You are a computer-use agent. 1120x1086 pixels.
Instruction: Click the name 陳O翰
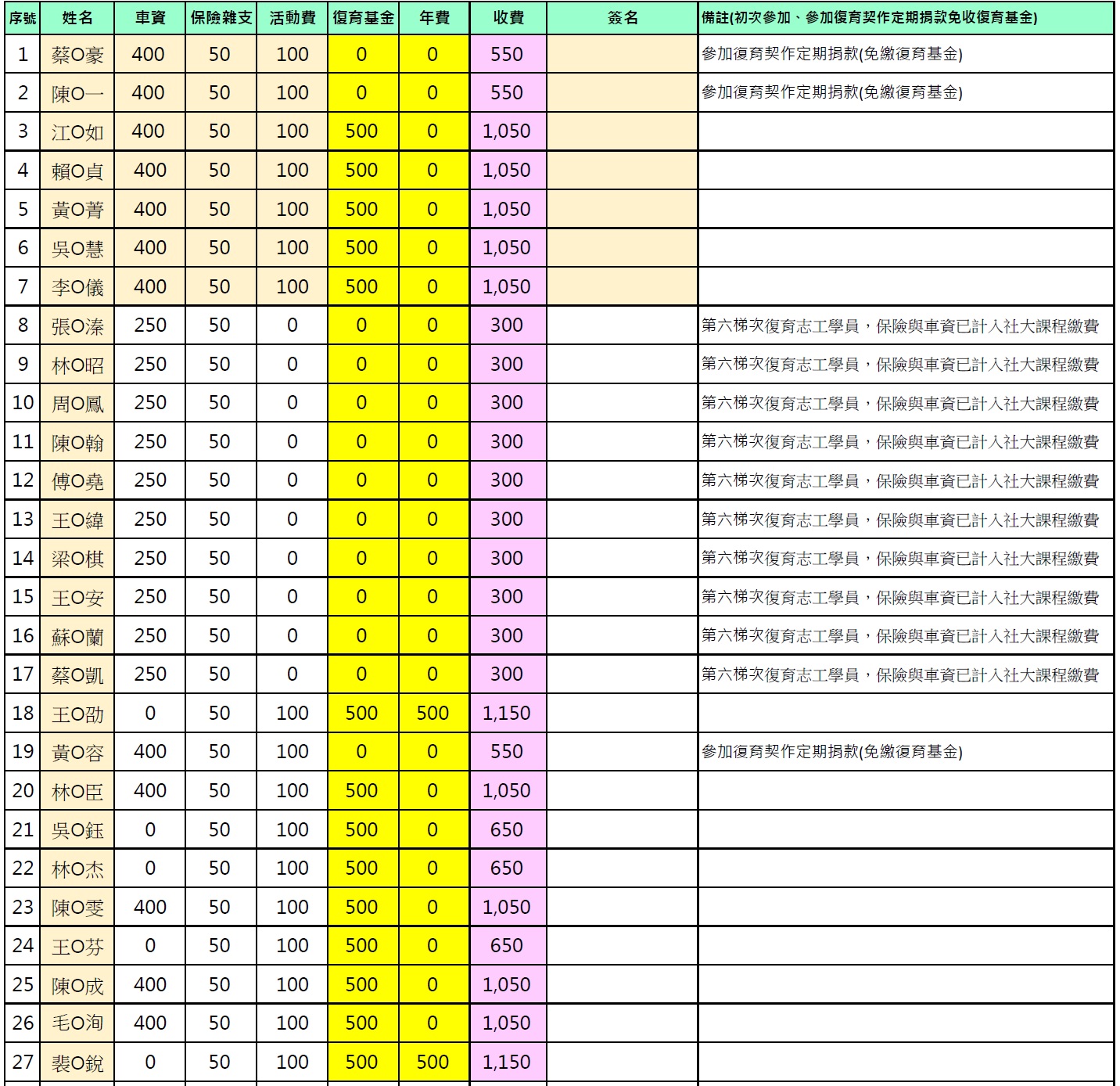(77, 442)
